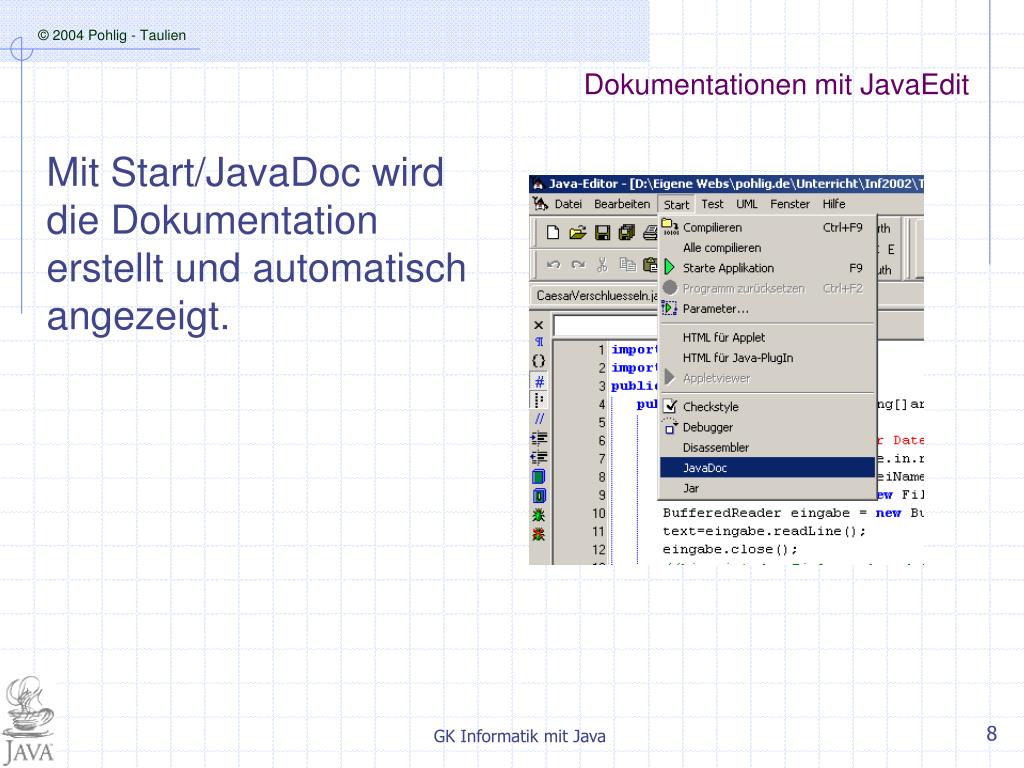Click line number 5 in the gutter

[601, 423]
